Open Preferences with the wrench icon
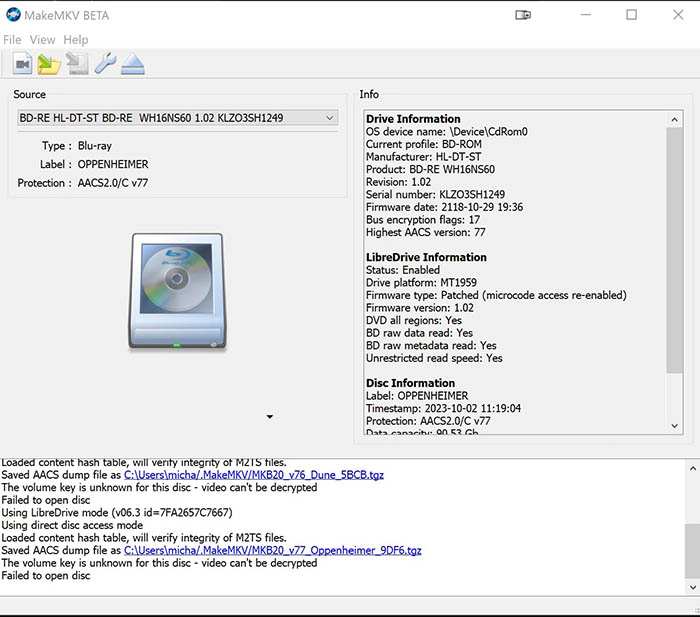This screenshot has width=700, height=617. (105, 63)
